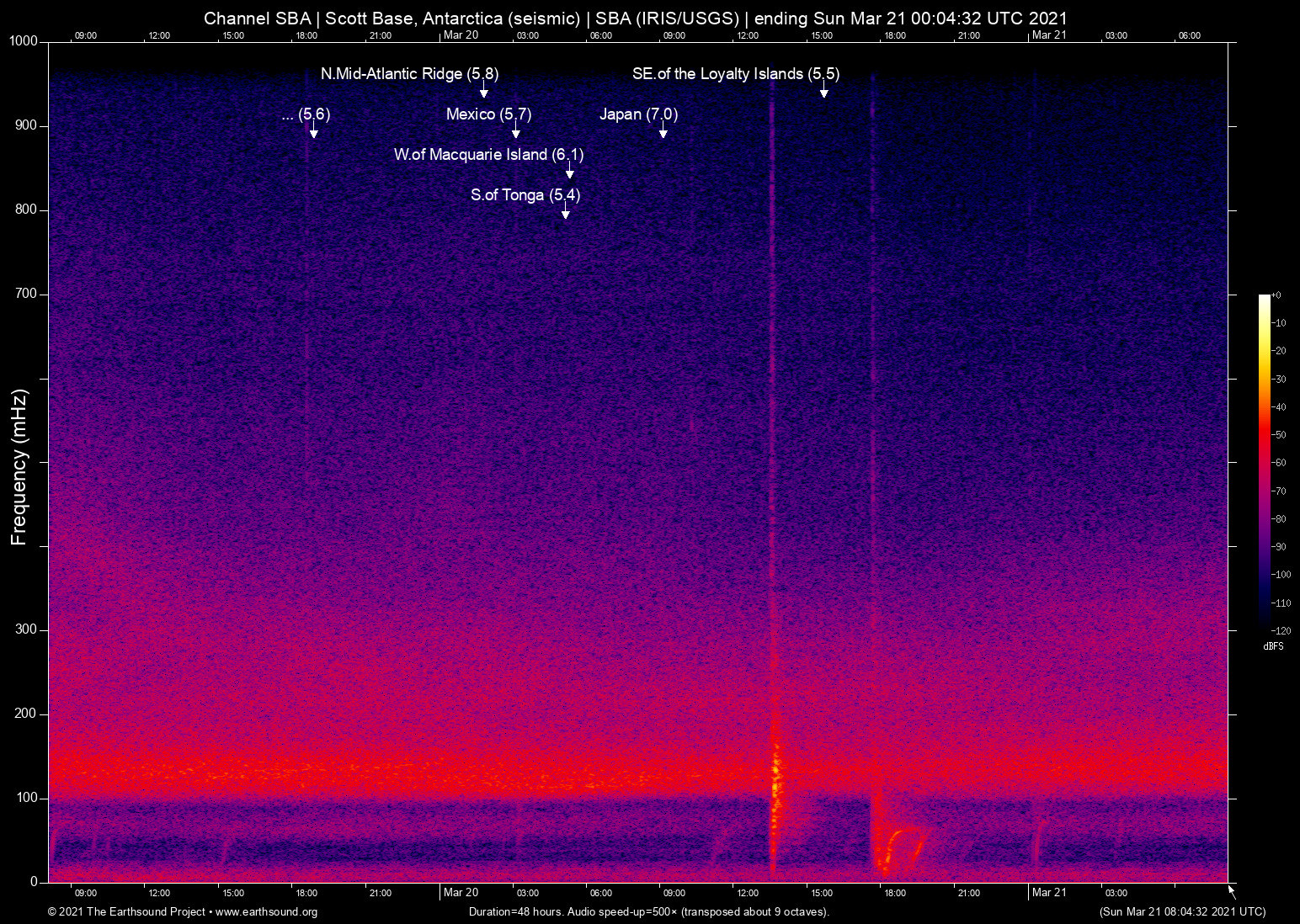Viewport: 1300px width, 924px height.
Task: Click the 1000 tick on frequency axis
Action: (x=24, y=41)
